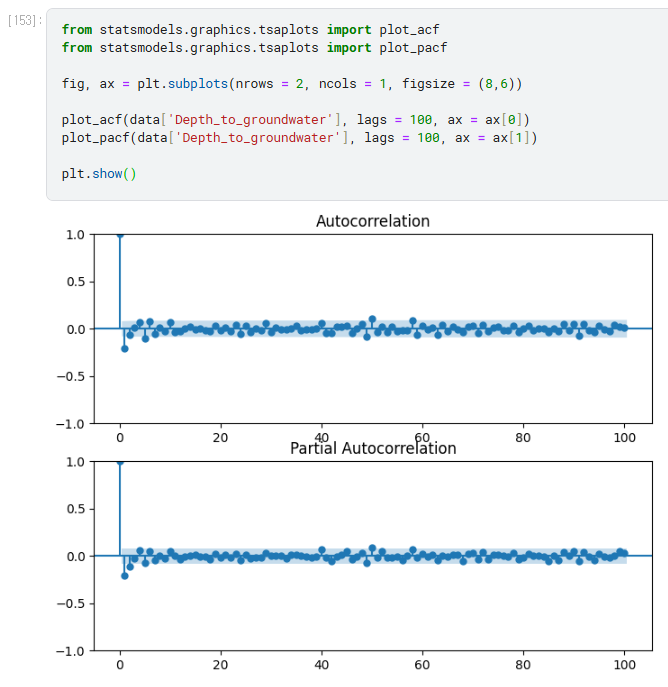This screenshot has height=687, width=668.
Task: Place cursor on the 'import plot_pacf' line
Action: click(254, 48)
